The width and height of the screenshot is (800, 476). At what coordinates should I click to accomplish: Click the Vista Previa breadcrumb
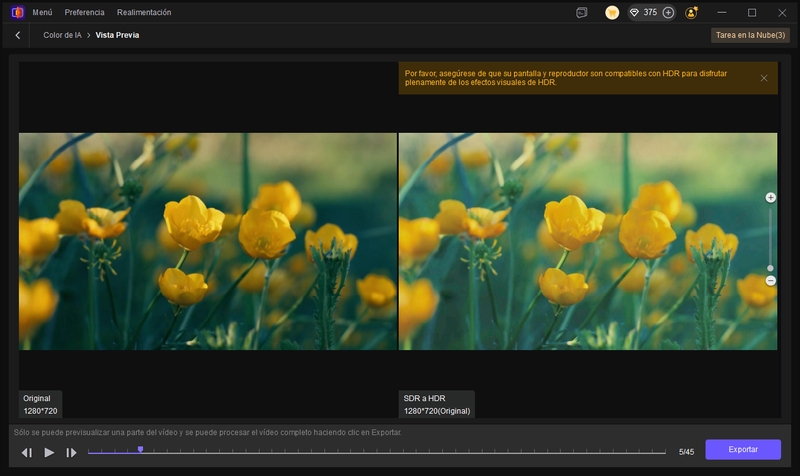point(117,35)
